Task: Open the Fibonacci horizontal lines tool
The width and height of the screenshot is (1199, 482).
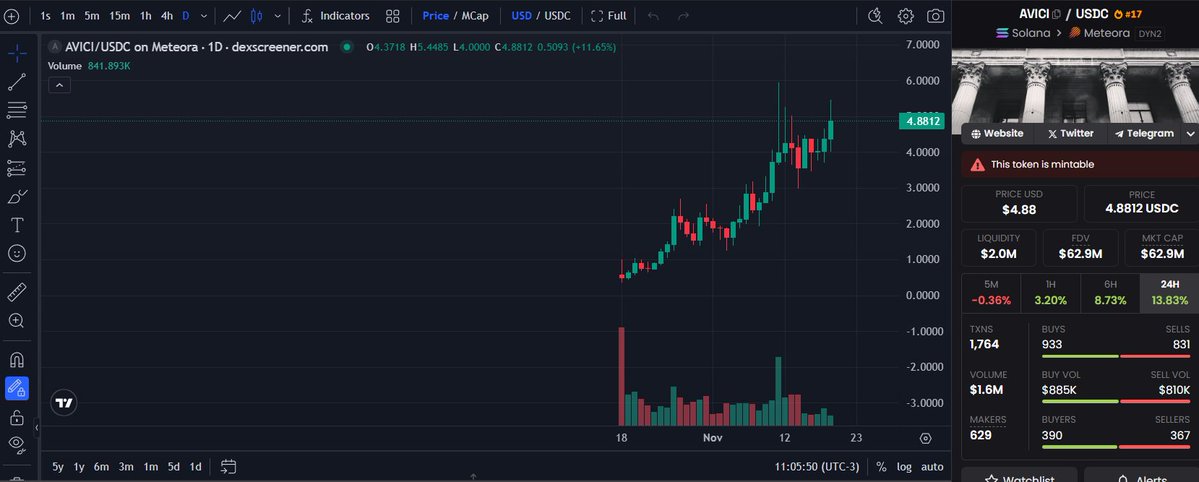Action: click(x=17, y=110)
